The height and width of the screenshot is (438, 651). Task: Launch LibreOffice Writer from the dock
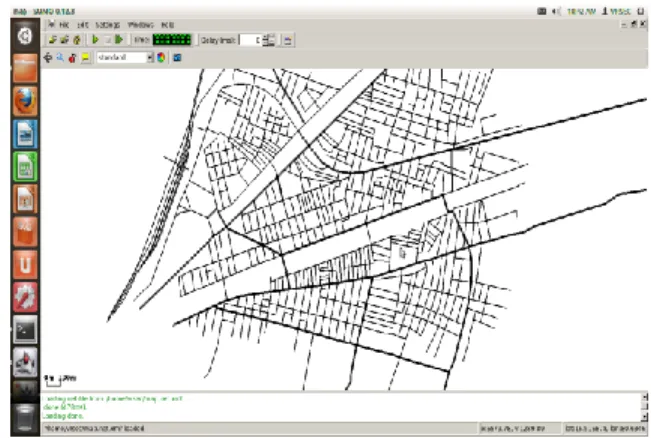click(25, 134)
